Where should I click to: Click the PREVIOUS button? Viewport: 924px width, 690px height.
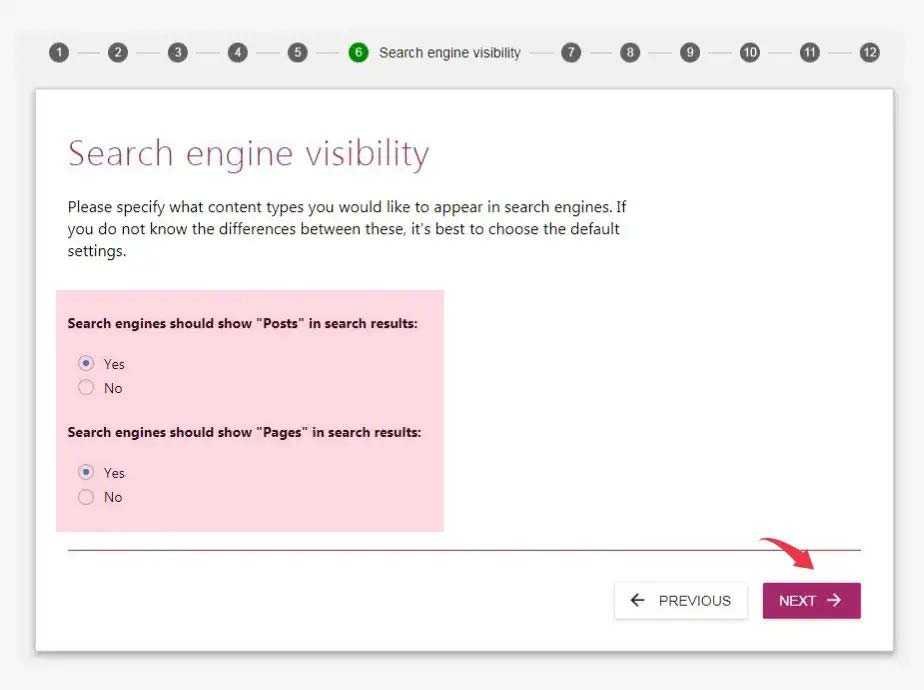coord(681,600)
